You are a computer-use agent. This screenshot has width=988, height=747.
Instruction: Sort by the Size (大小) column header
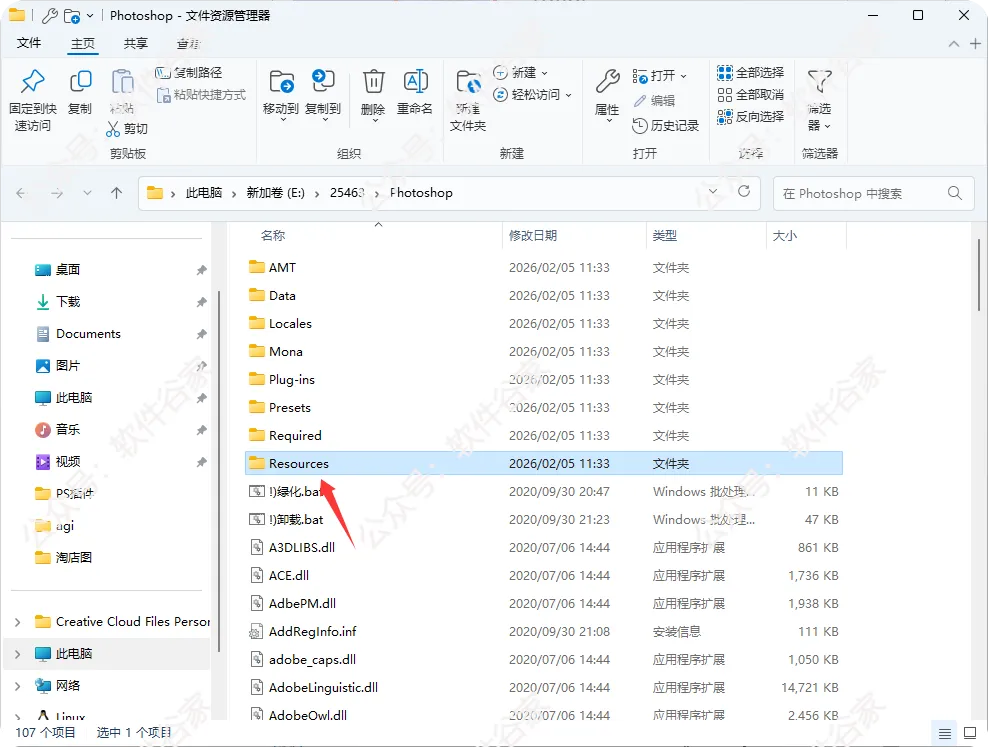(785, 236)
